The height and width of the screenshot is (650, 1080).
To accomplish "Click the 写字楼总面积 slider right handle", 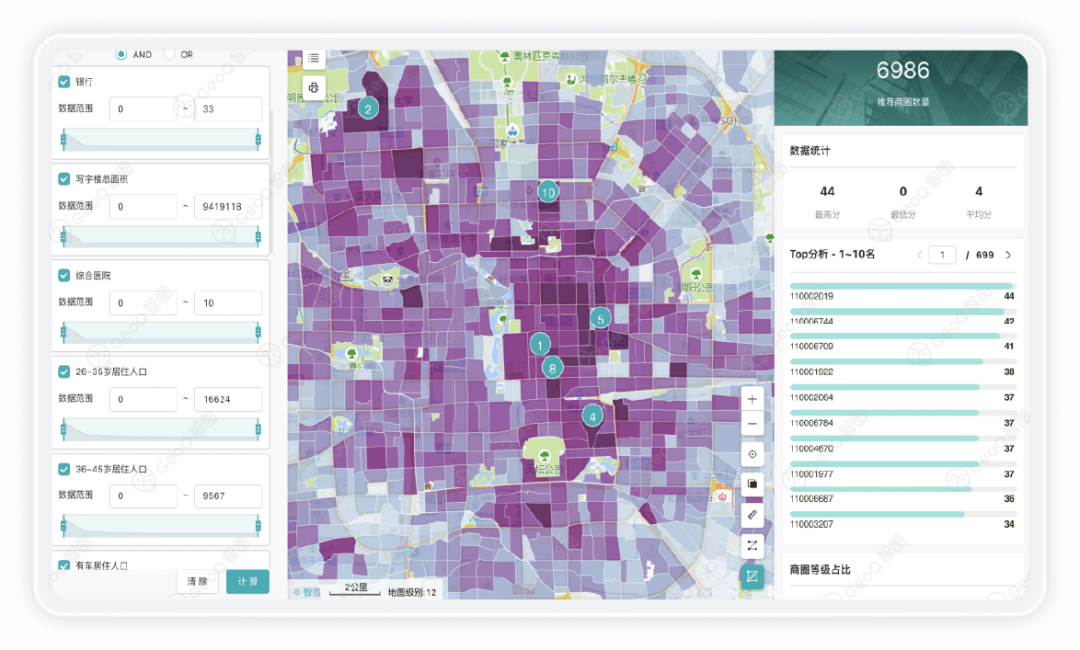I will (x=258, y=237).
